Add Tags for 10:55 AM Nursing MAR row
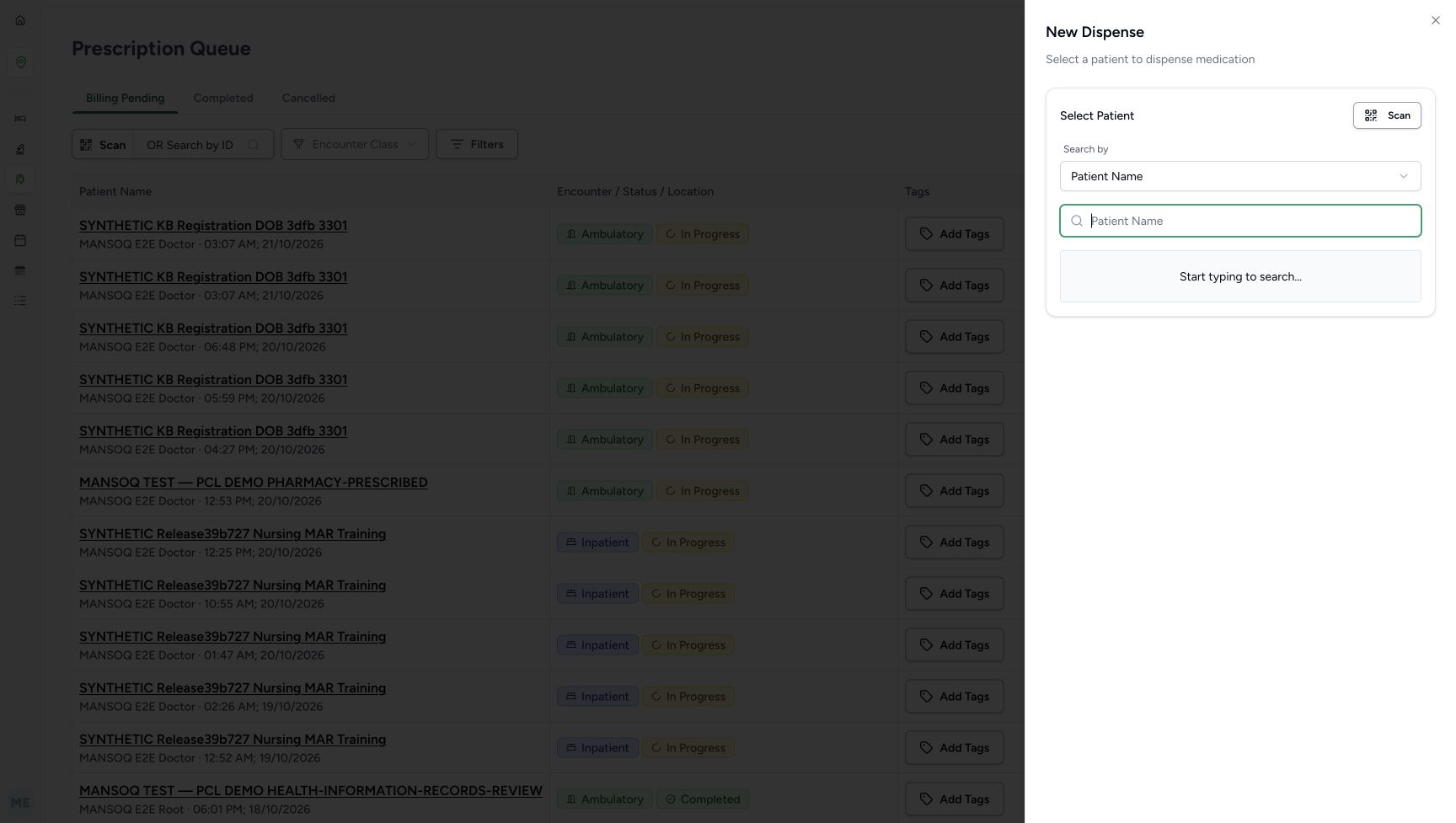The width and height of the screenshot is (1456, 823). tap(954, 594)
